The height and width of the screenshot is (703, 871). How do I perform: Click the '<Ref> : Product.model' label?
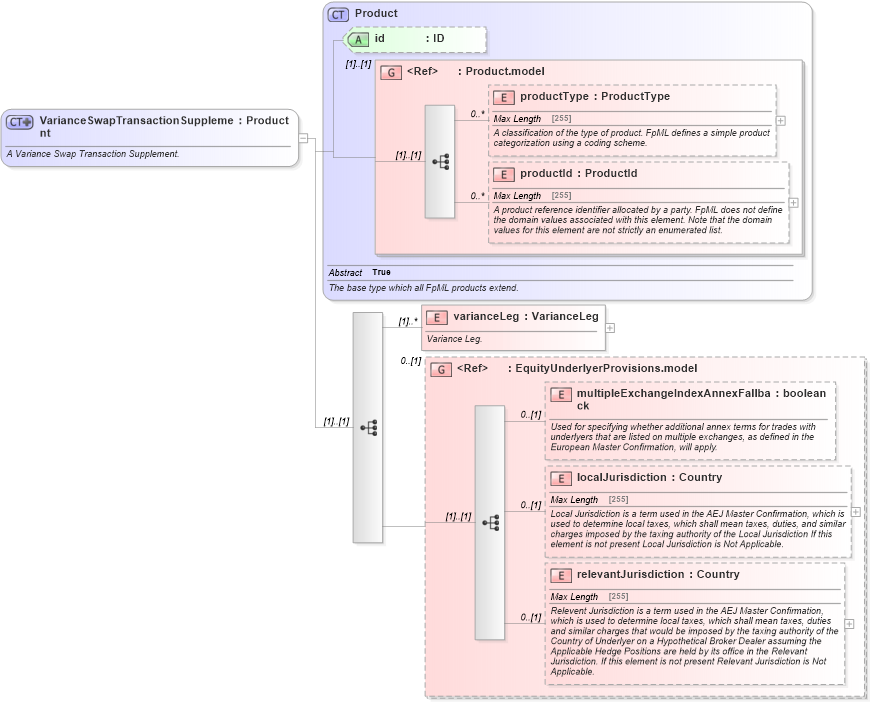click(475, 71)
